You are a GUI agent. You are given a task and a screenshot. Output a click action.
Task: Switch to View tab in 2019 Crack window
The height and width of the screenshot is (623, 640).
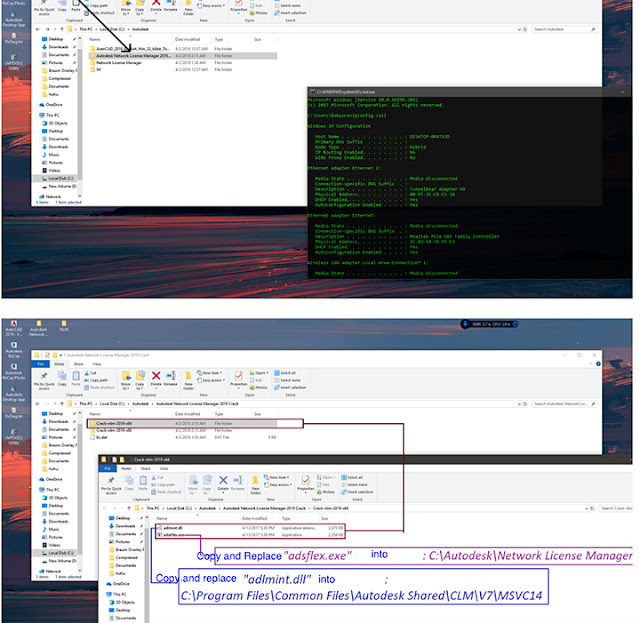[x=97, y=364]
